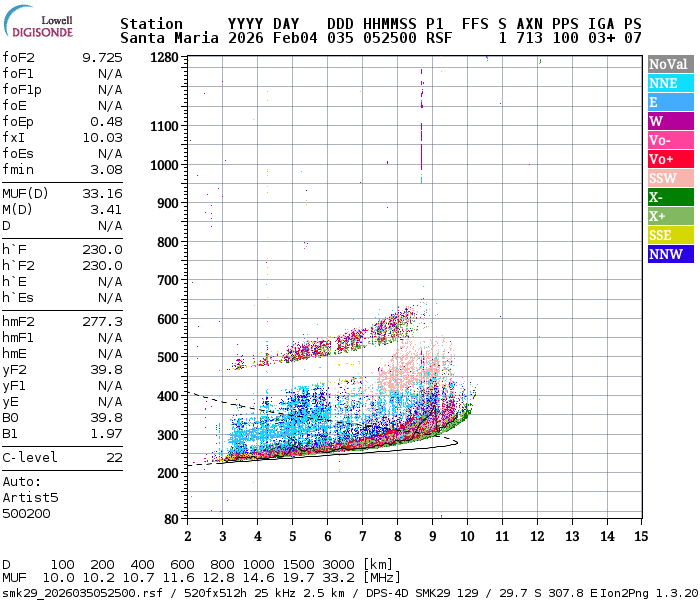Click the 1280 km height axis label
This screenshot has width=700, height=600.
[x=164, y=58]
